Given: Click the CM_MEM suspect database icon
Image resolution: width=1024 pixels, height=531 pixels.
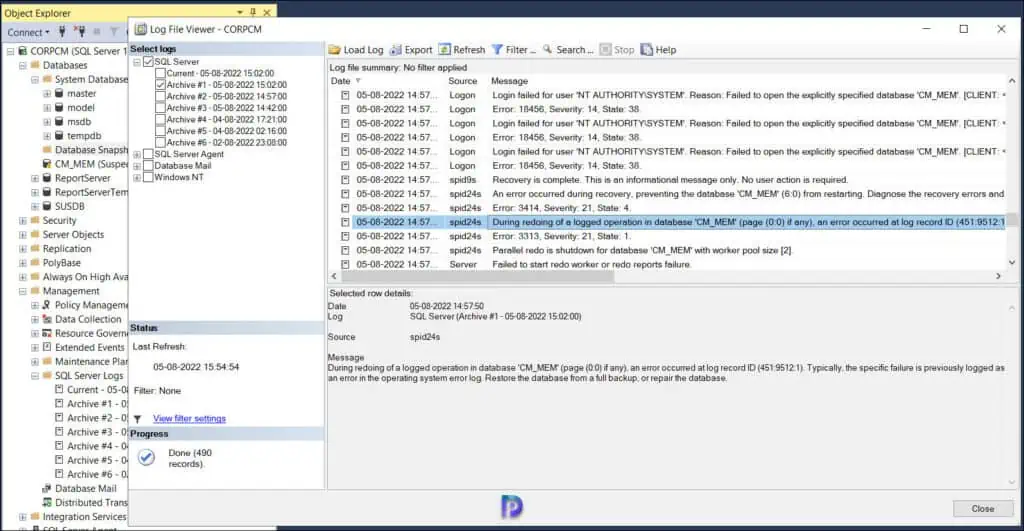Looking at the screenshot, I should 47,164.
